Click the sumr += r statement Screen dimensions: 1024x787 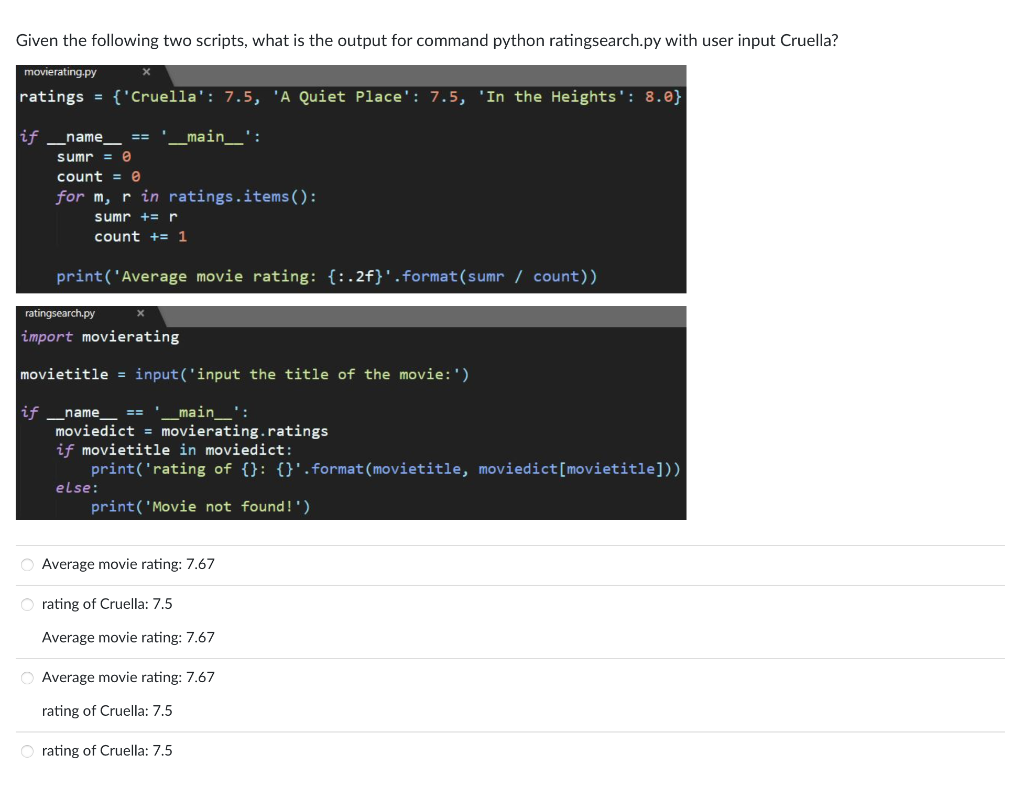(122, 216)
